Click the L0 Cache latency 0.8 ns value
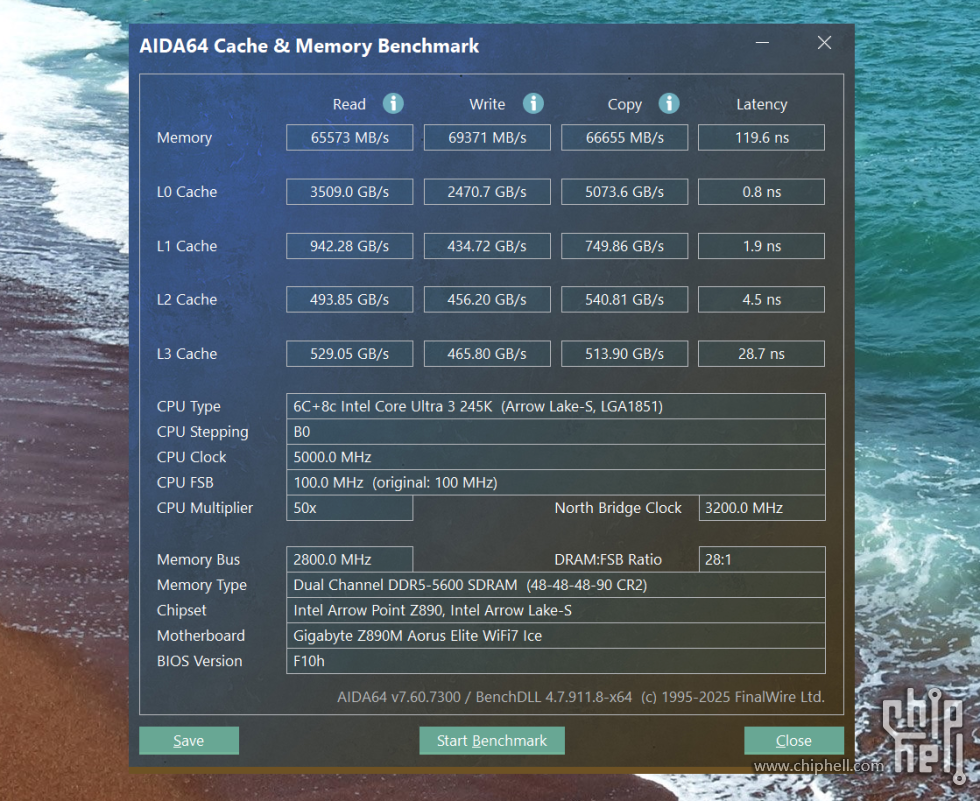Screen dimensions: 980x801 [761, 192]
